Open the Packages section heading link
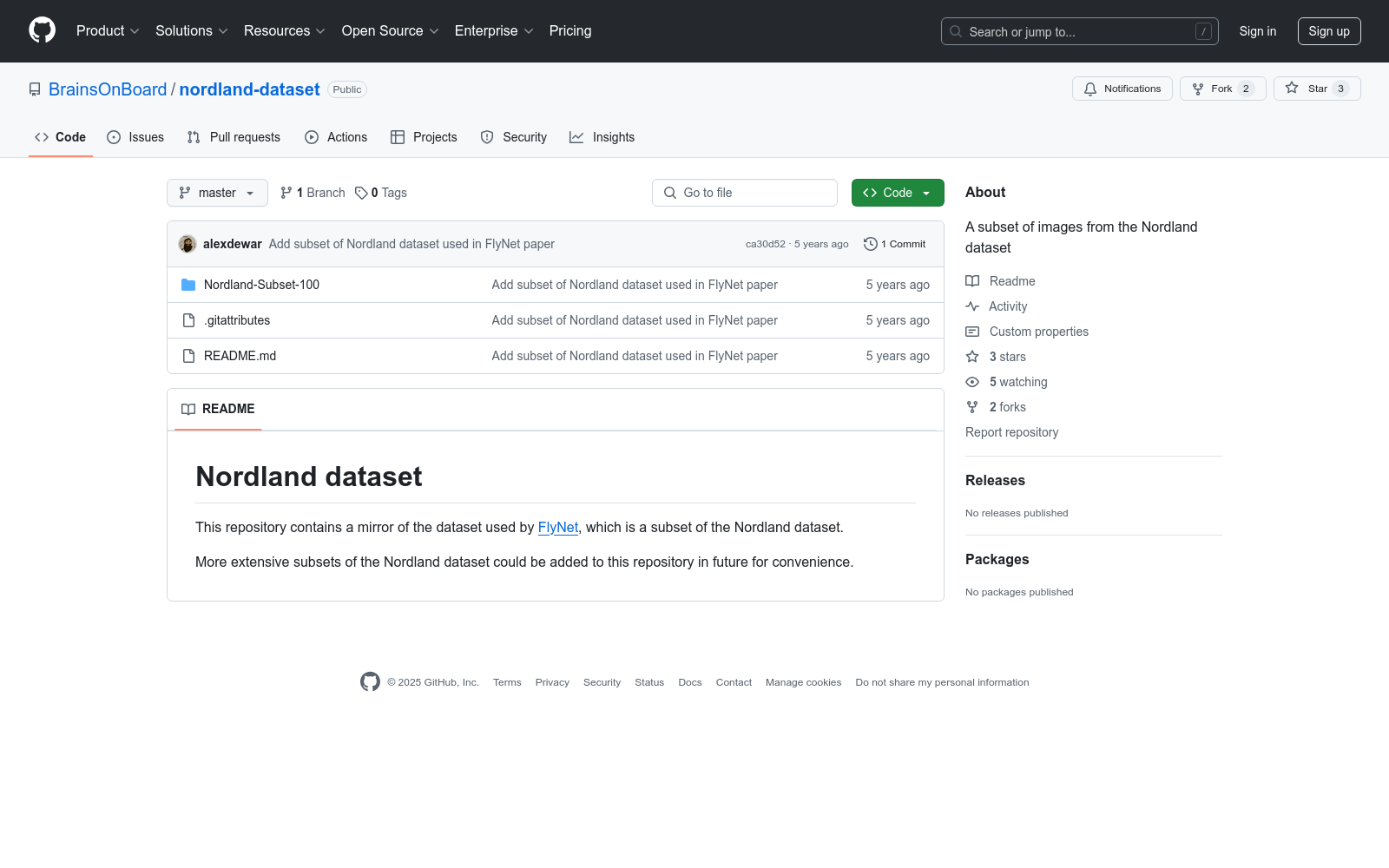The image size is (1389, 868). click(x=997, y=560)
